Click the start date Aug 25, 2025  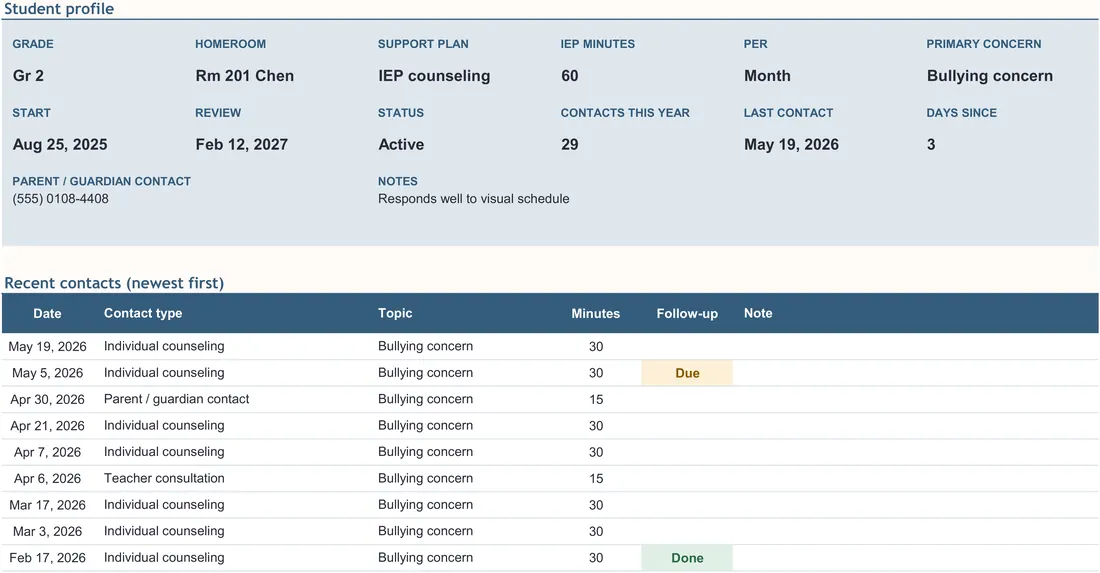pos(60,144)
